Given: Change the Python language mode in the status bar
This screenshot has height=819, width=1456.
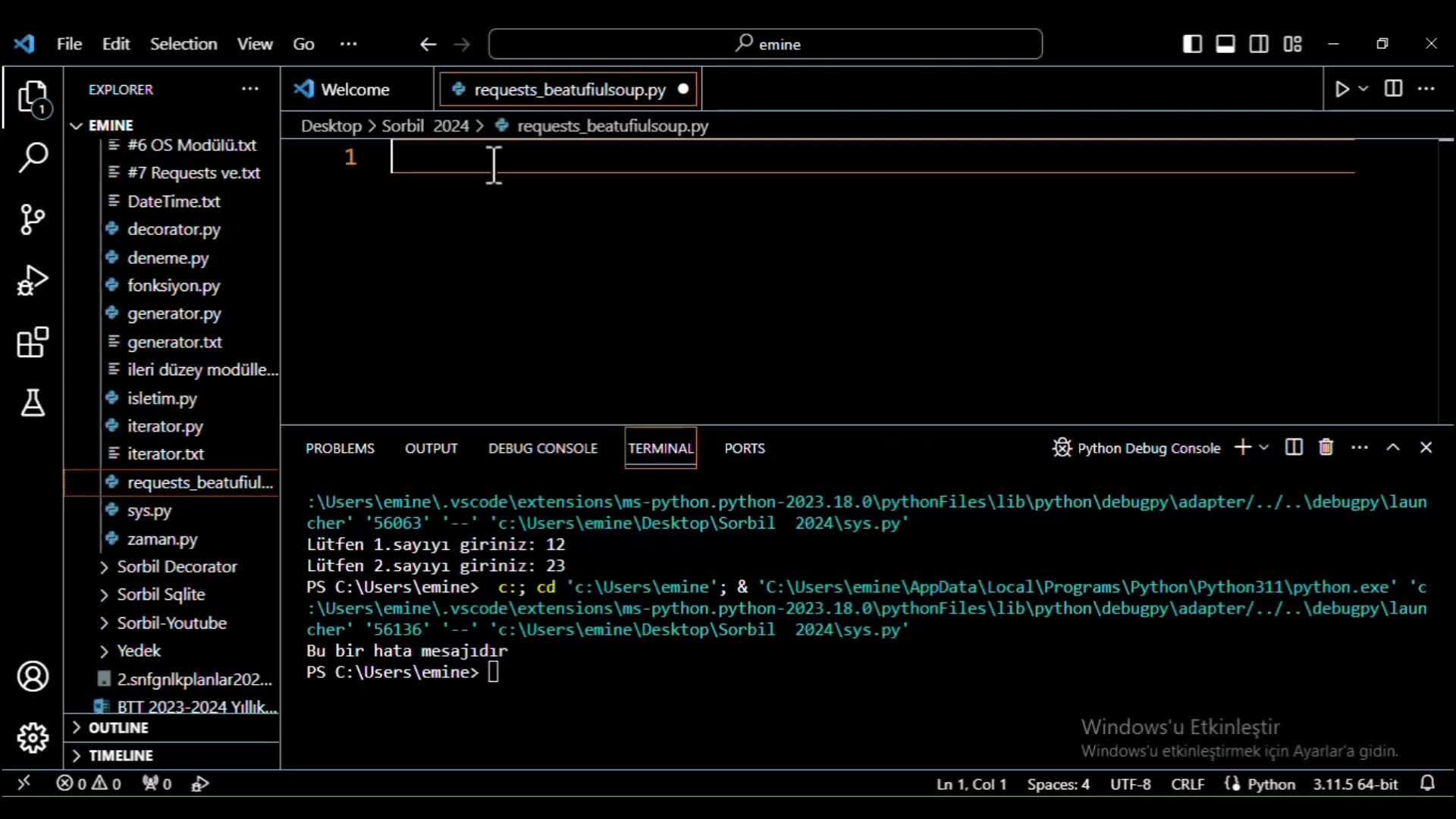Looking at the screenshot, I should pos(1271,784).
